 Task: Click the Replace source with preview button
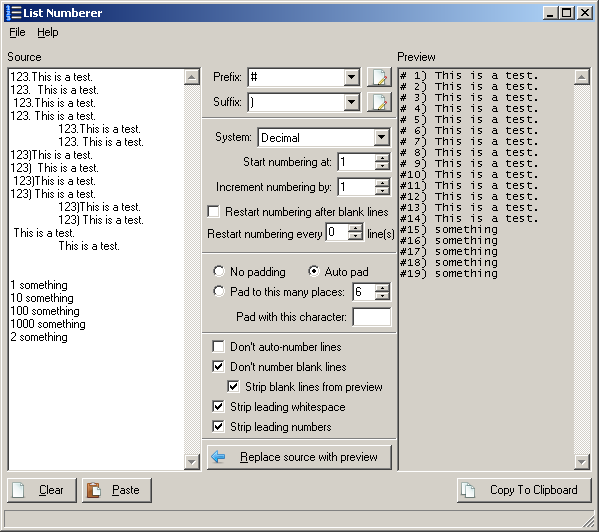point(300,457)
